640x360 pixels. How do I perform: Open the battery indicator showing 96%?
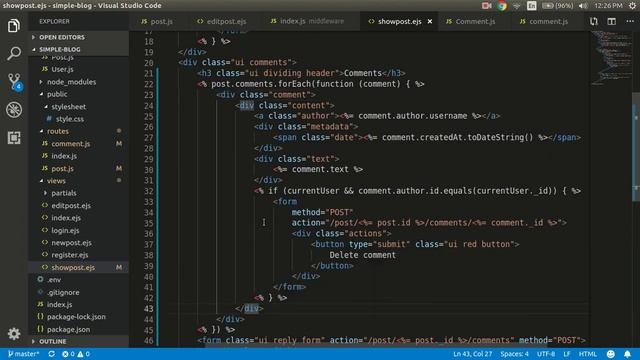[x=557, y=6]
